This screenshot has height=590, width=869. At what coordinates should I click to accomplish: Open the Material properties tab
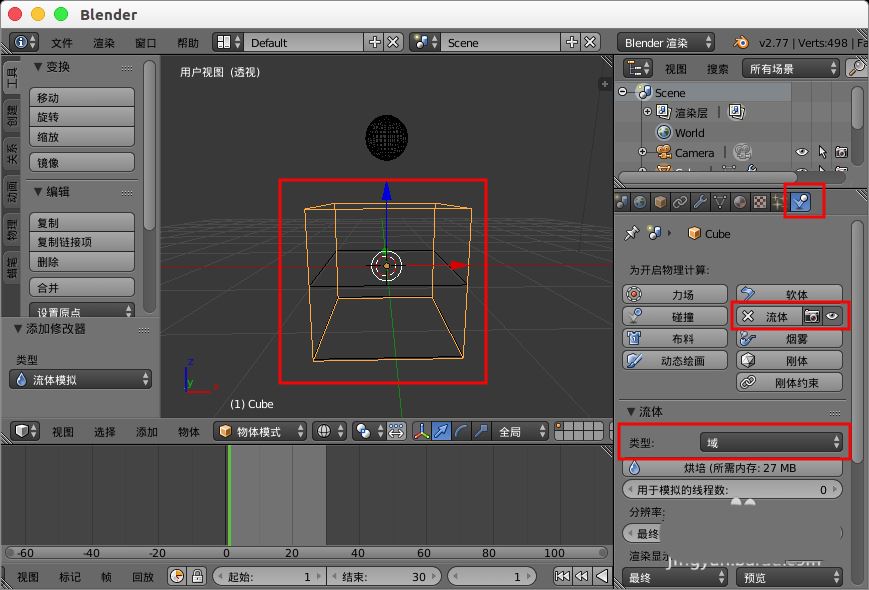[739, 202]
